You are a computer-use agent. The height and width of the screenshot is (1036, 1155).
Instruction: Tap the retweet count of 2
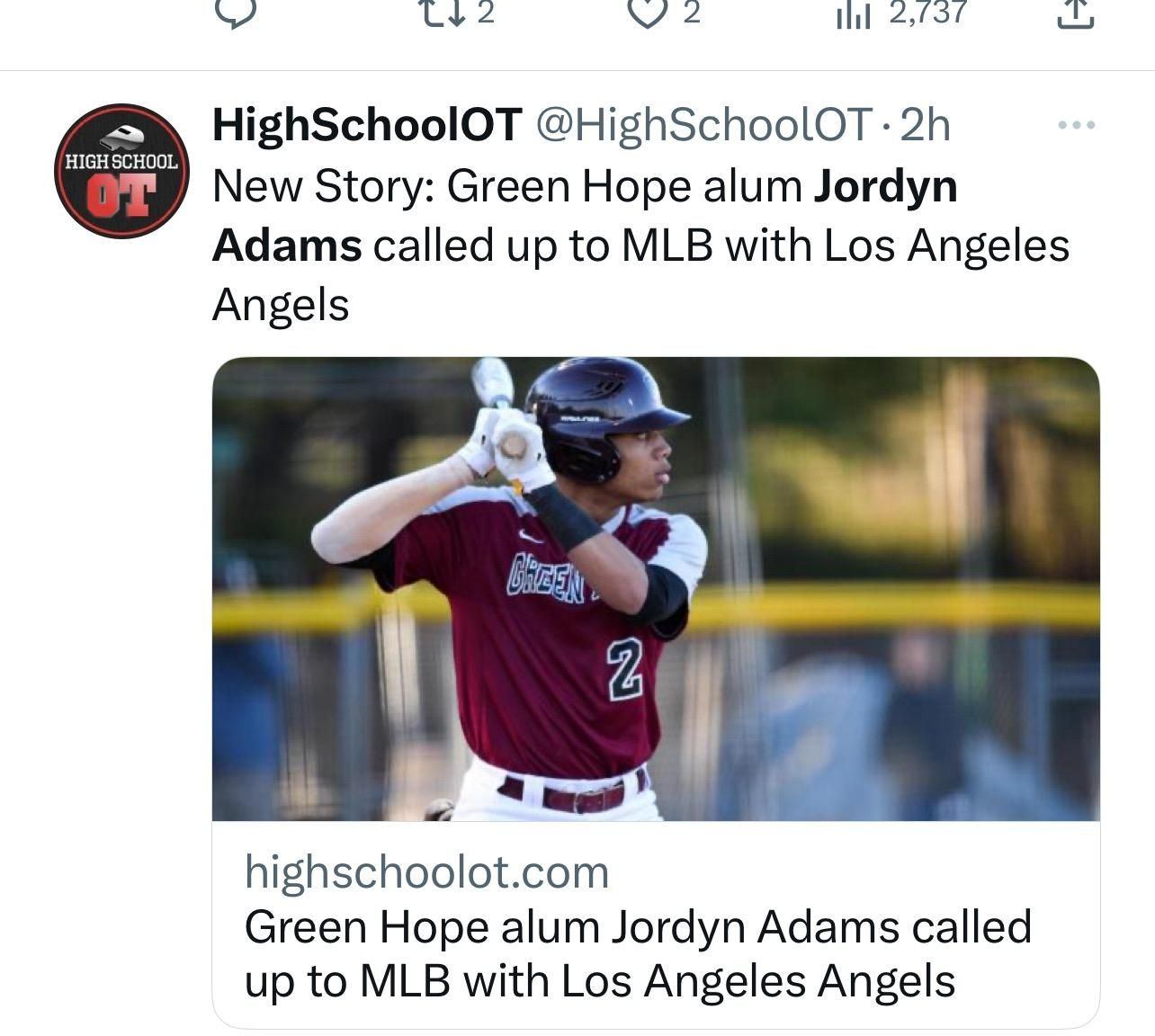tap(485, 12)
